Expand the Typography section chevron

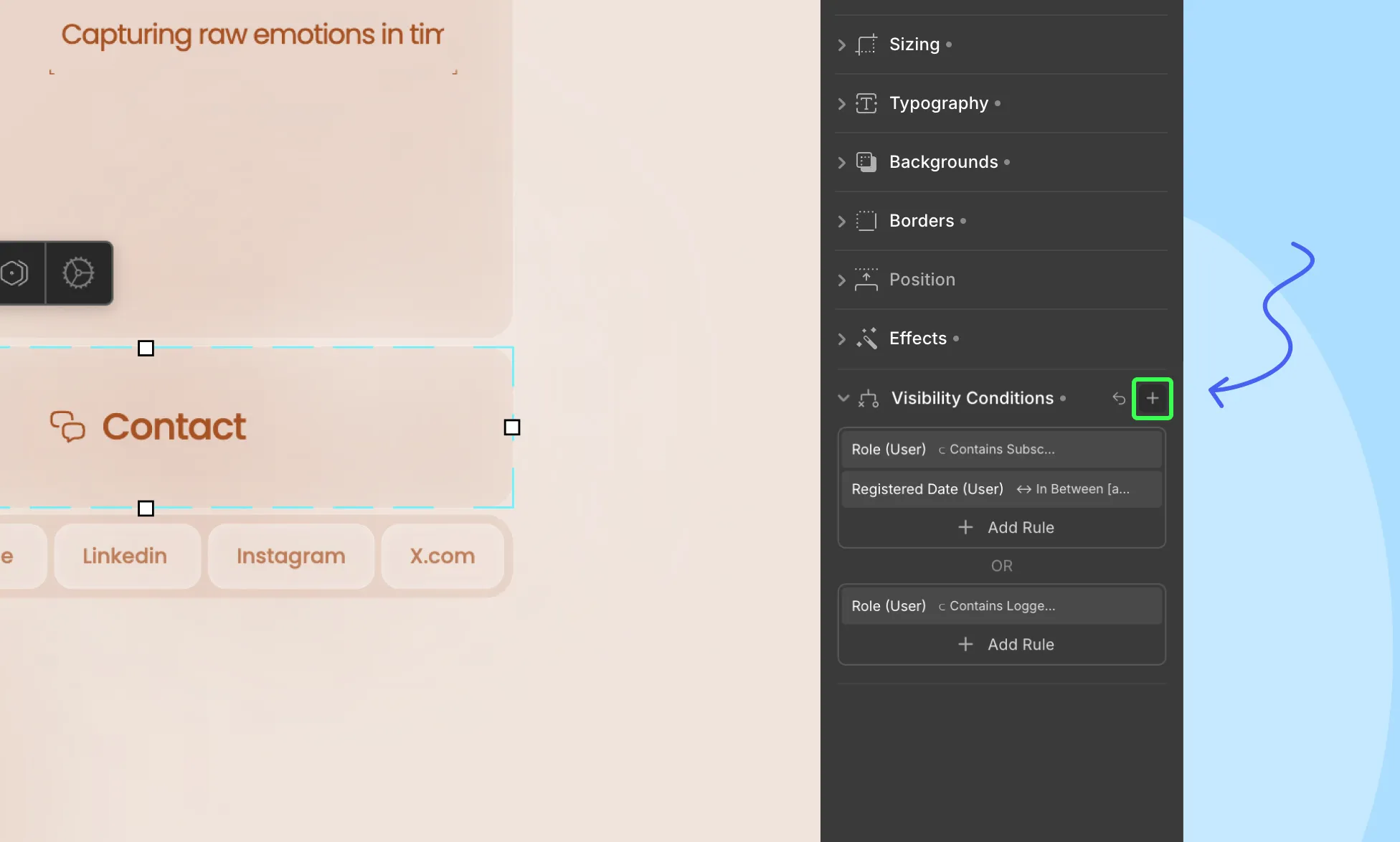(x=842, y=103)
